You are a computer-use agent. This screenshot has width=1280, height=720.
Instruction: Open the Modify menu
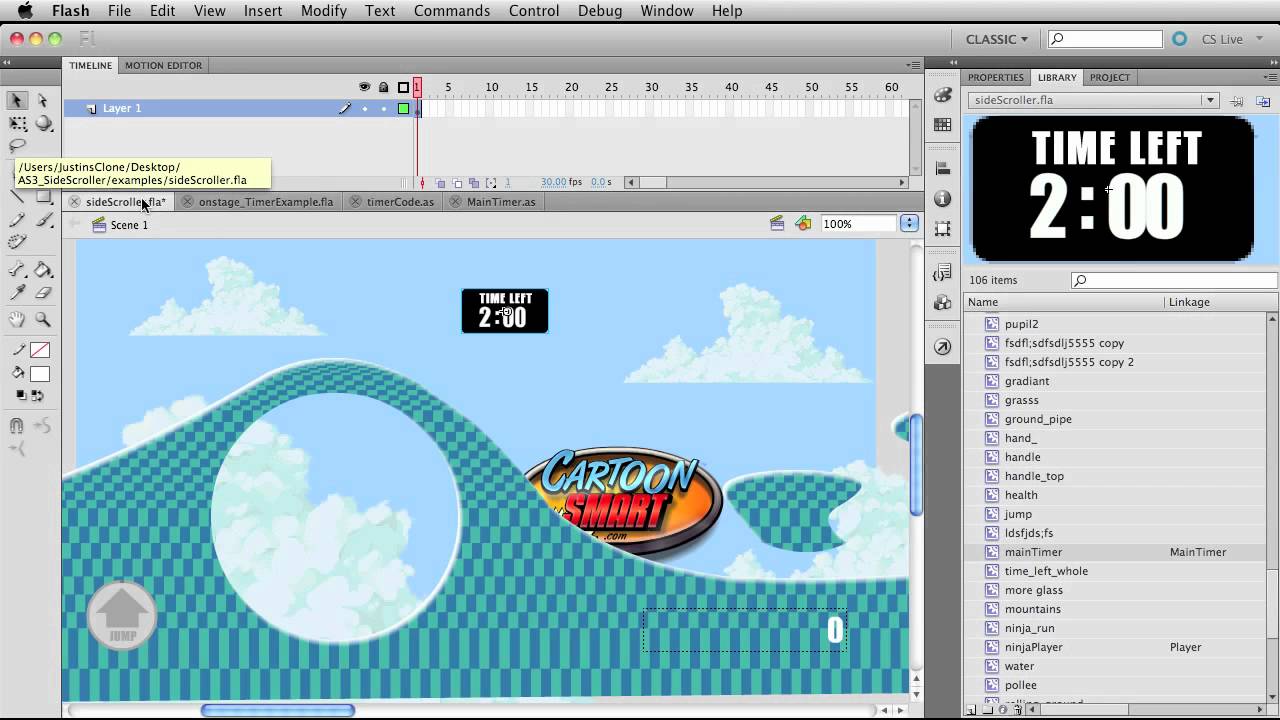pyautogui.click(x=323, y=11)
